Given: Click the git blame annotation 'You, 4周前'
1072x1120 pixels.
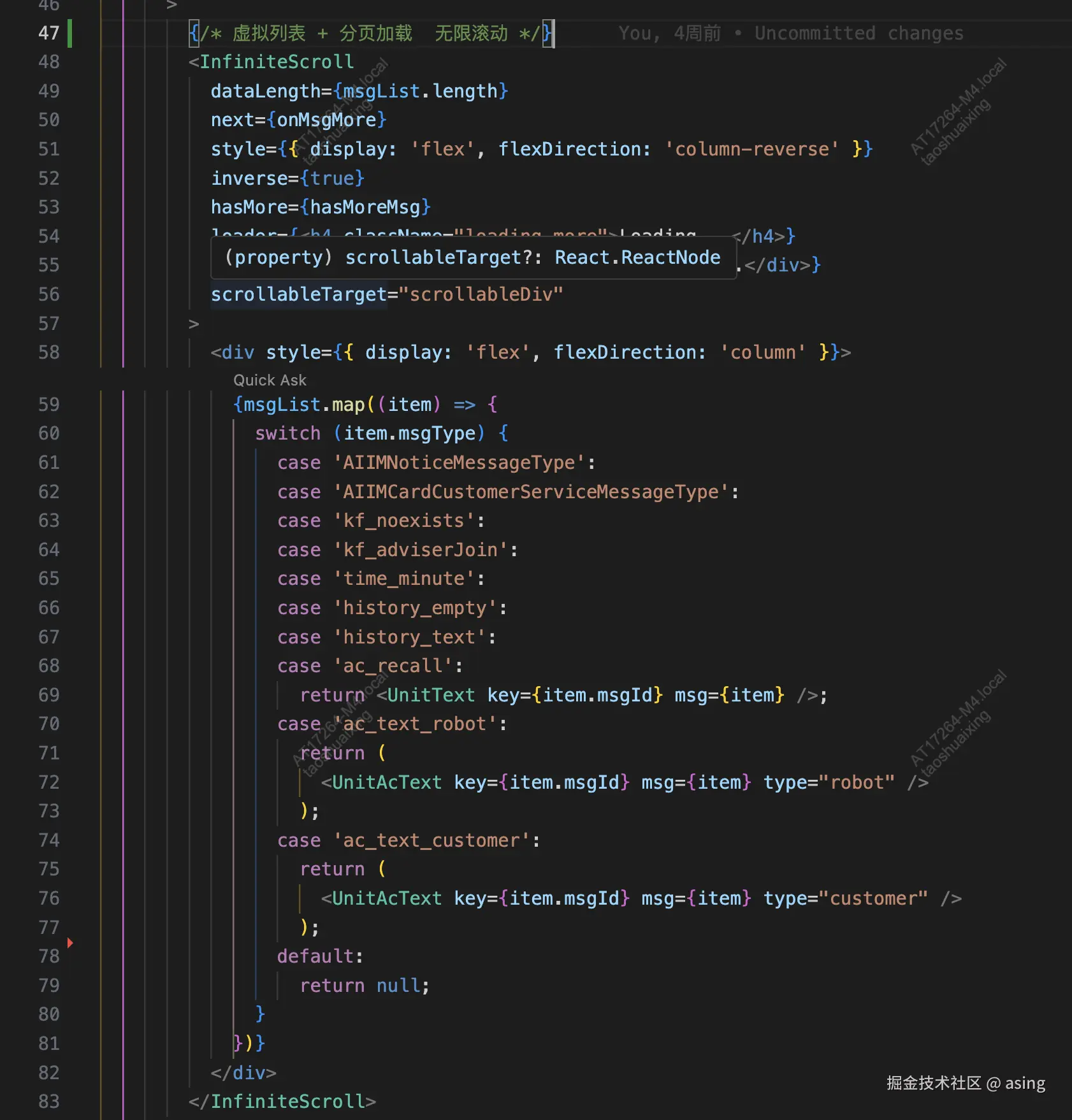Looking at the screenshot, I should pyautogui.click(x=669, y=33).
